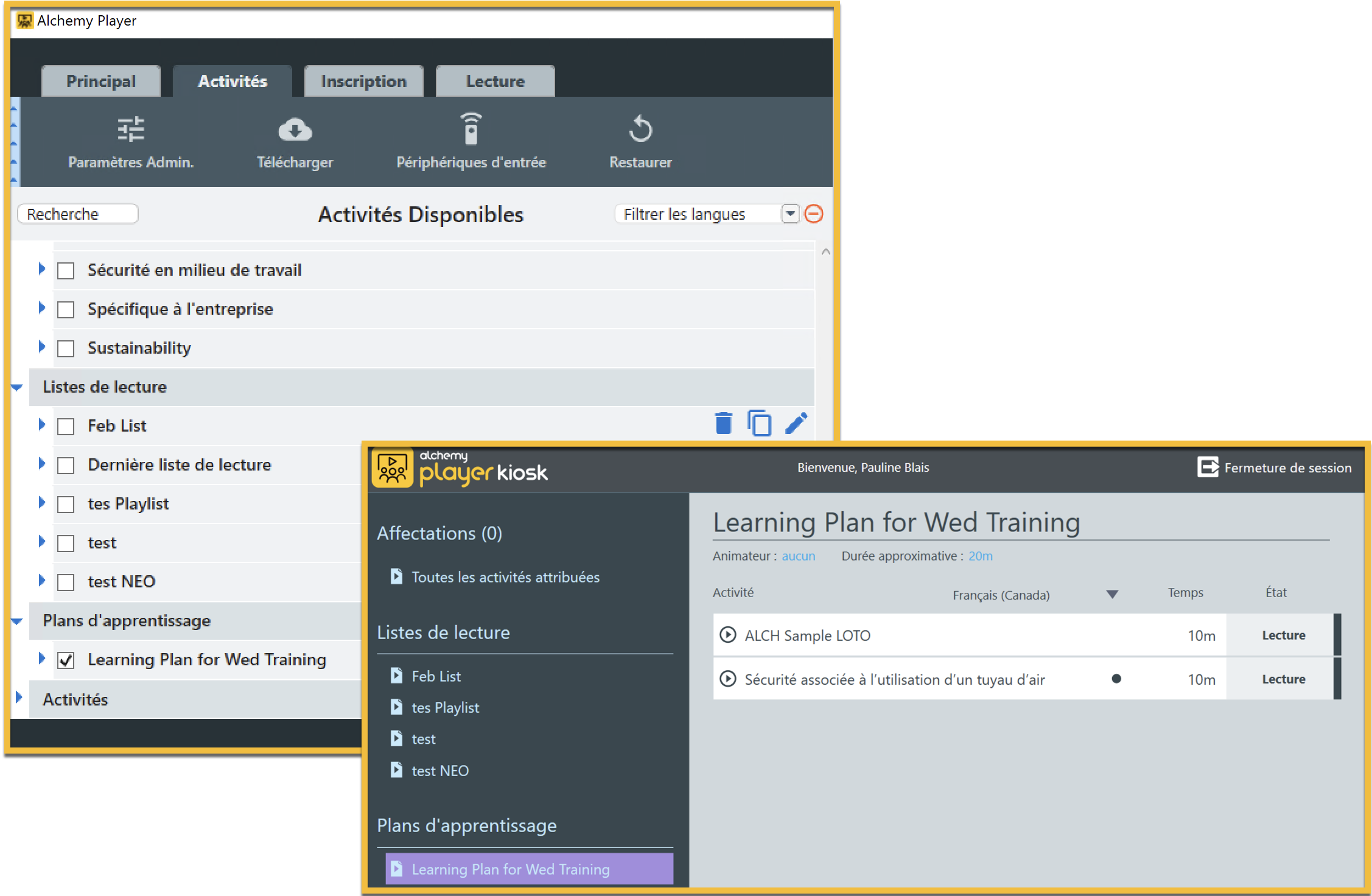This screenshot has width=1372, height=896.
Task: Expand the test NEO row arrow
Action: coord(41,580)
